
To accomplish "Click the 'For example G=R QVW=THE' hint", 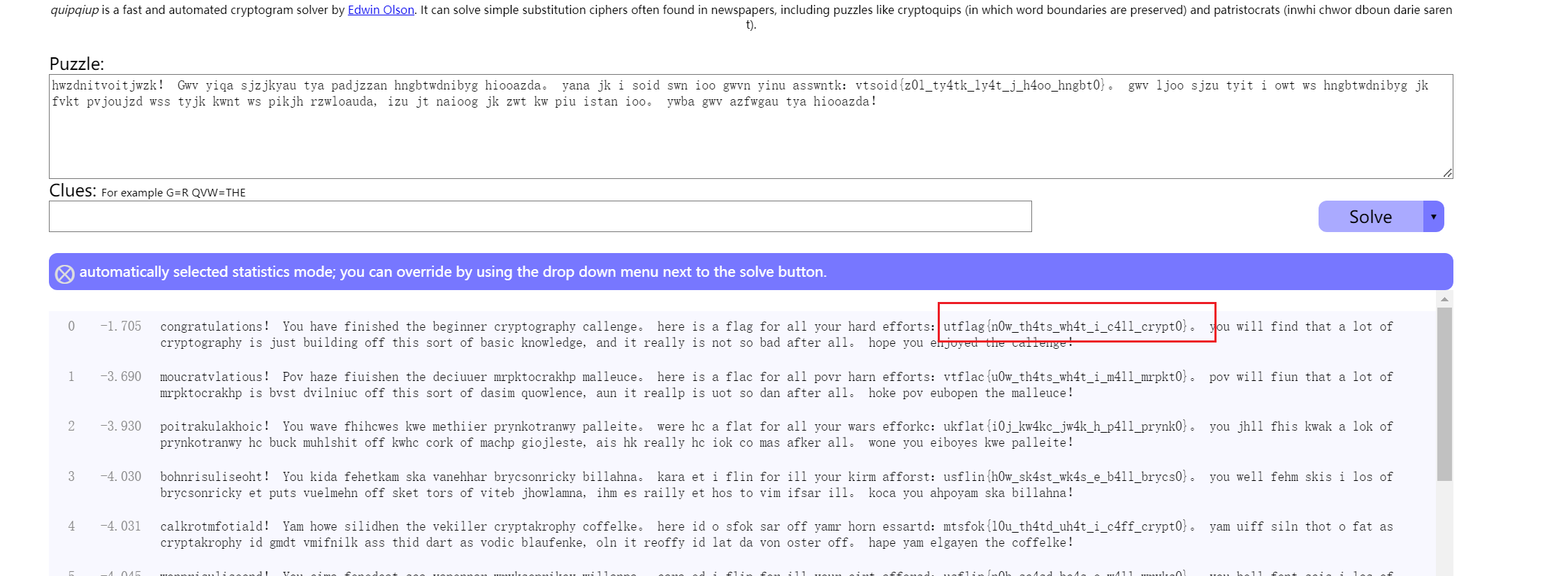I will [x=173, y=192].
